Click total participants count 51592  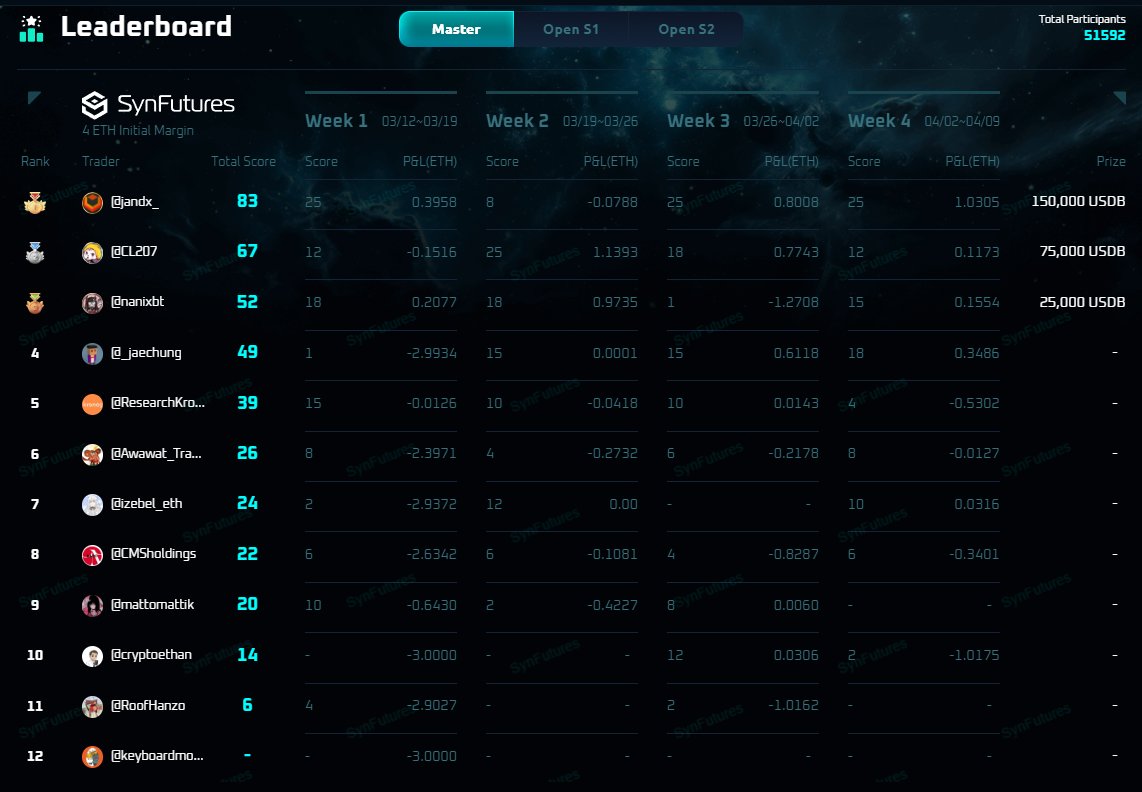coord(1104,35)
